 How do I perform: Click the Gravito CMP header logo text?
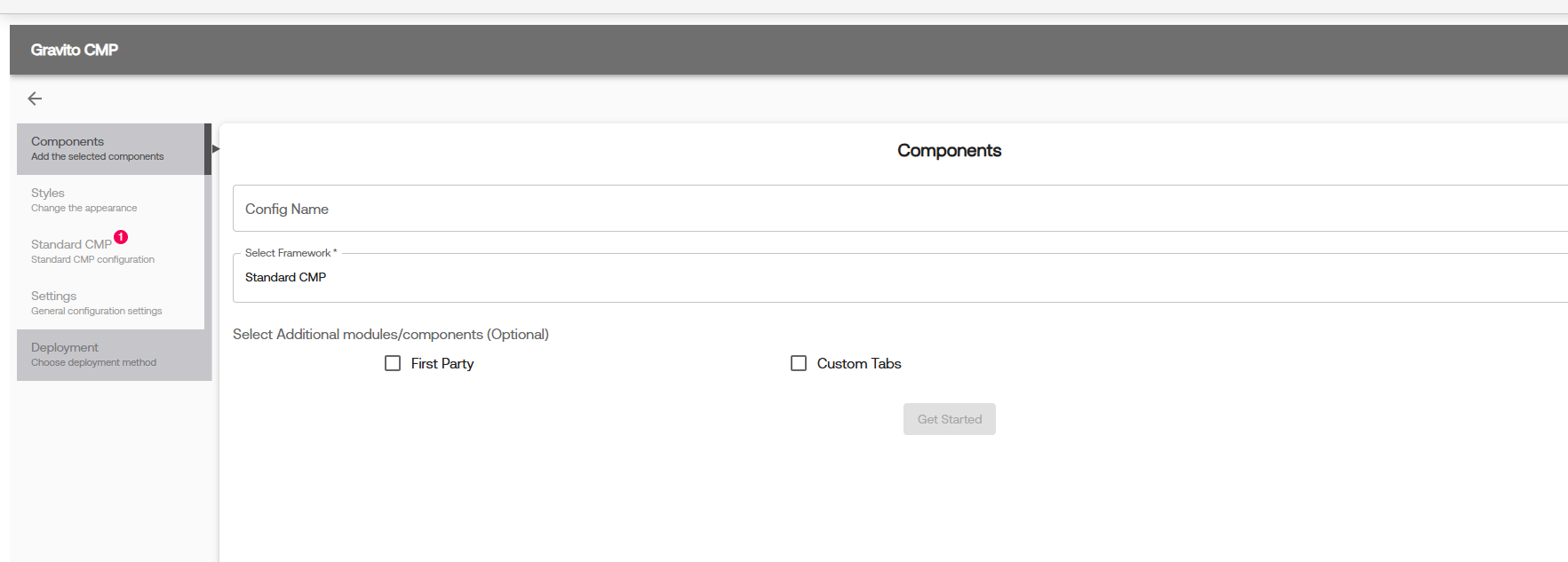coord(75,50)
